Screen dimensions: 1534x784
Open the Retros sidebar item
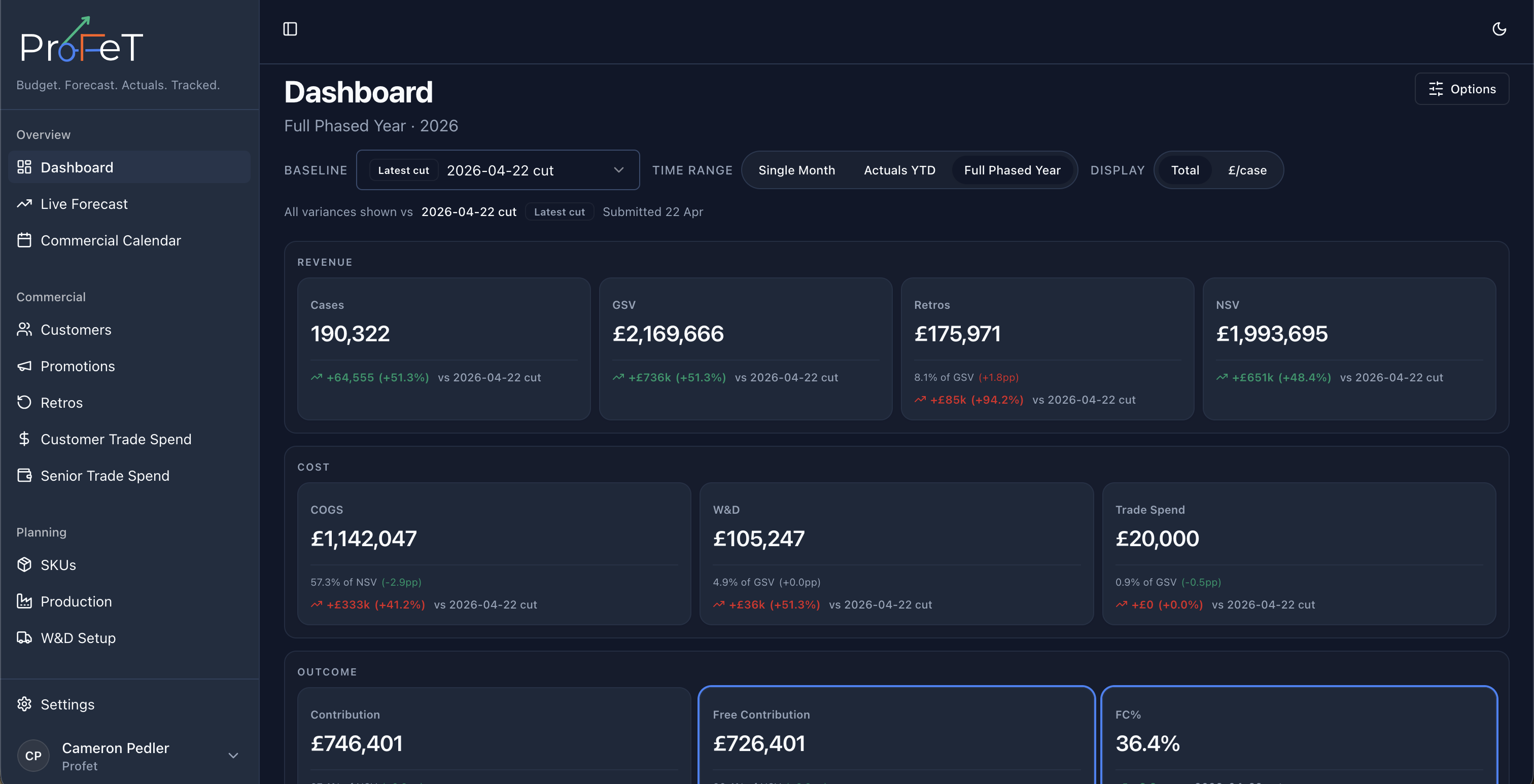point(129,403)
